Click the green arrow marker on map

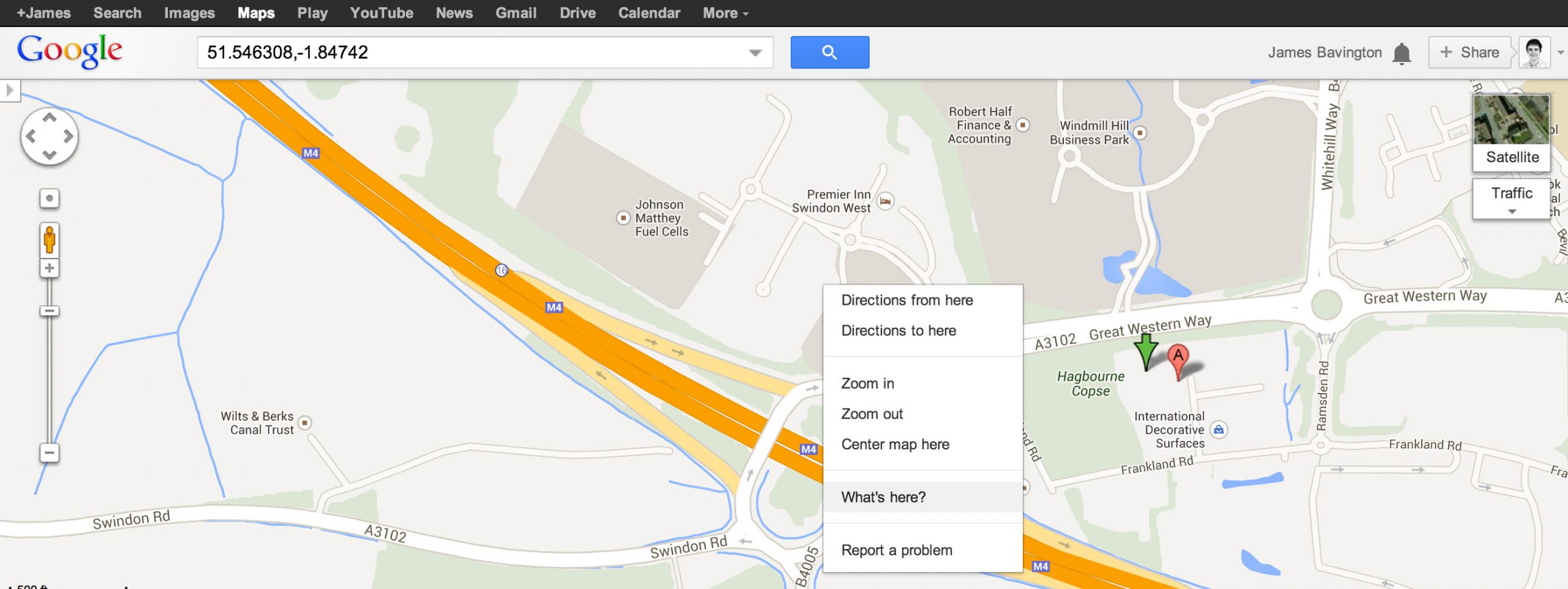click(x=1145, y=353)
